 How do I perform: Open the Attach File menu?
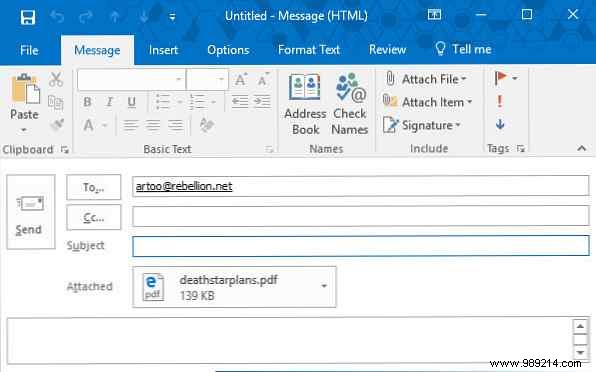click(426, 79)
